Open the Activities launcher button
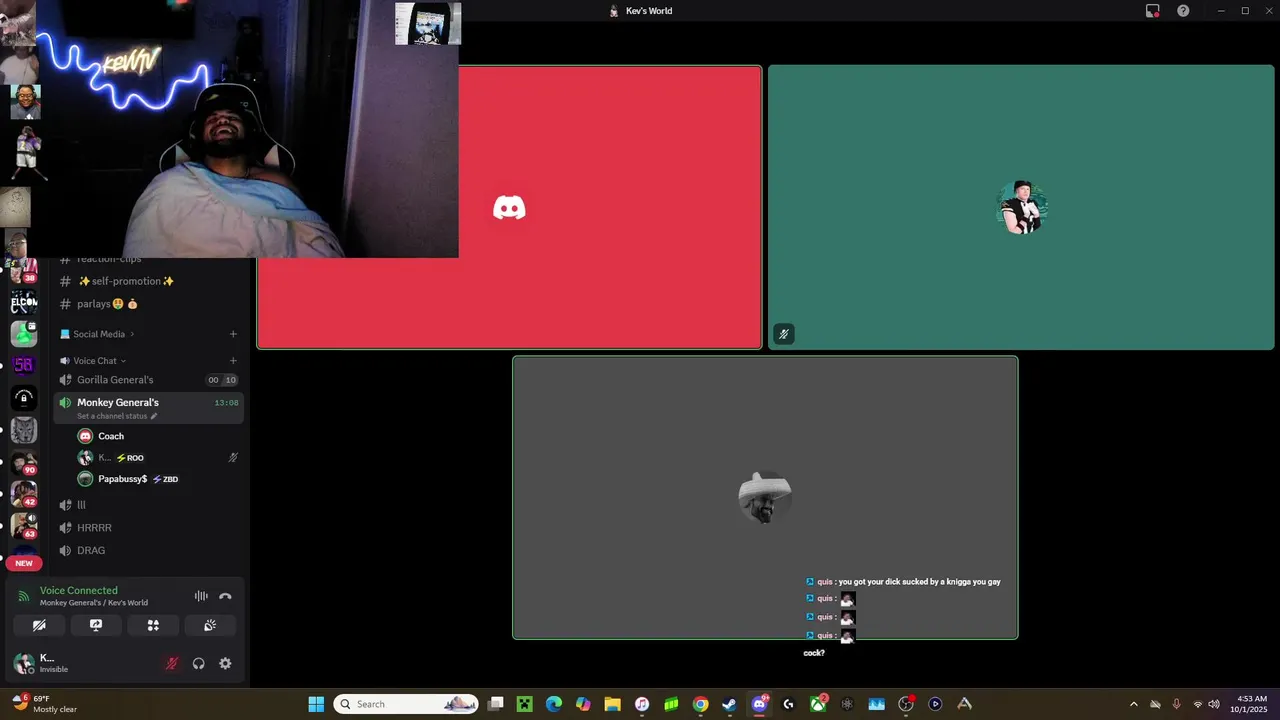The width and height of the screenshot is (1280, 720). tap(153, 625)
